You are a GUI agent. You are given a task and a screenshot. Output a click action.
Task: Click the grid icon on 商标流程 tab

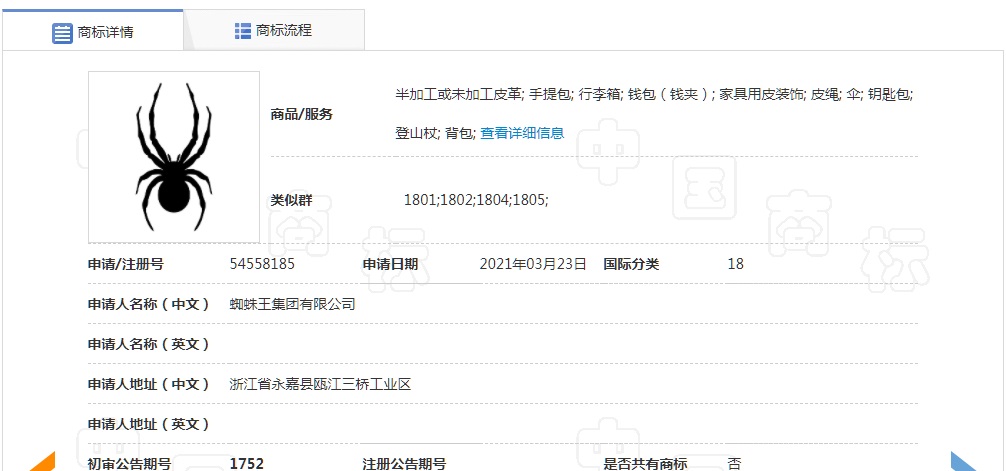click(243, 31)
